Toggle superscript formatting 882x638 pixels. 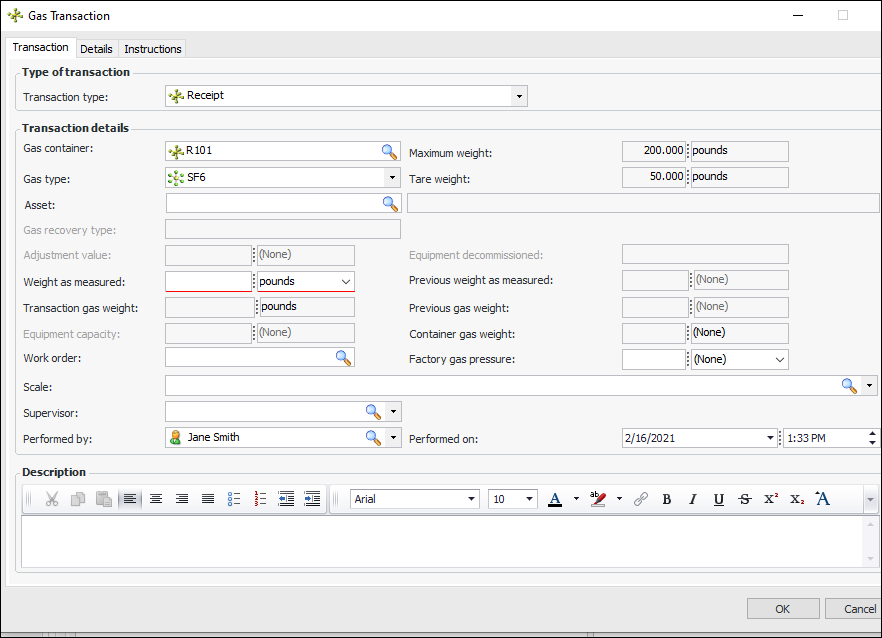coord(771,499)
